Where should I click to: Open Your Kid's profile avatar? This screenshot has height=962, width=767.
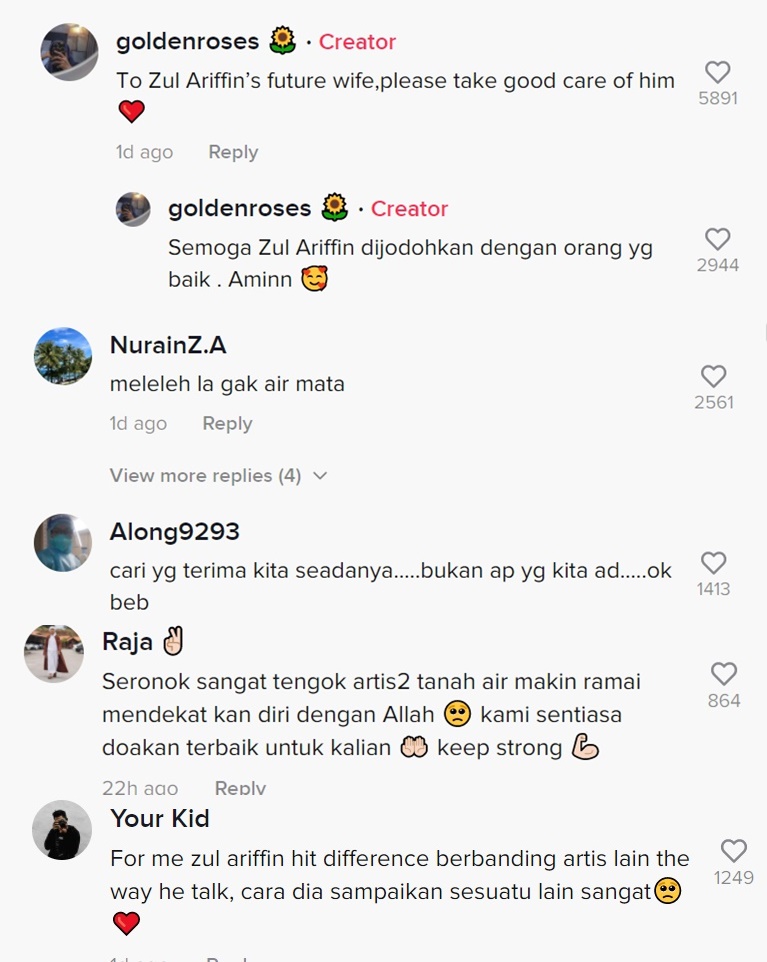tap(62, 830)
